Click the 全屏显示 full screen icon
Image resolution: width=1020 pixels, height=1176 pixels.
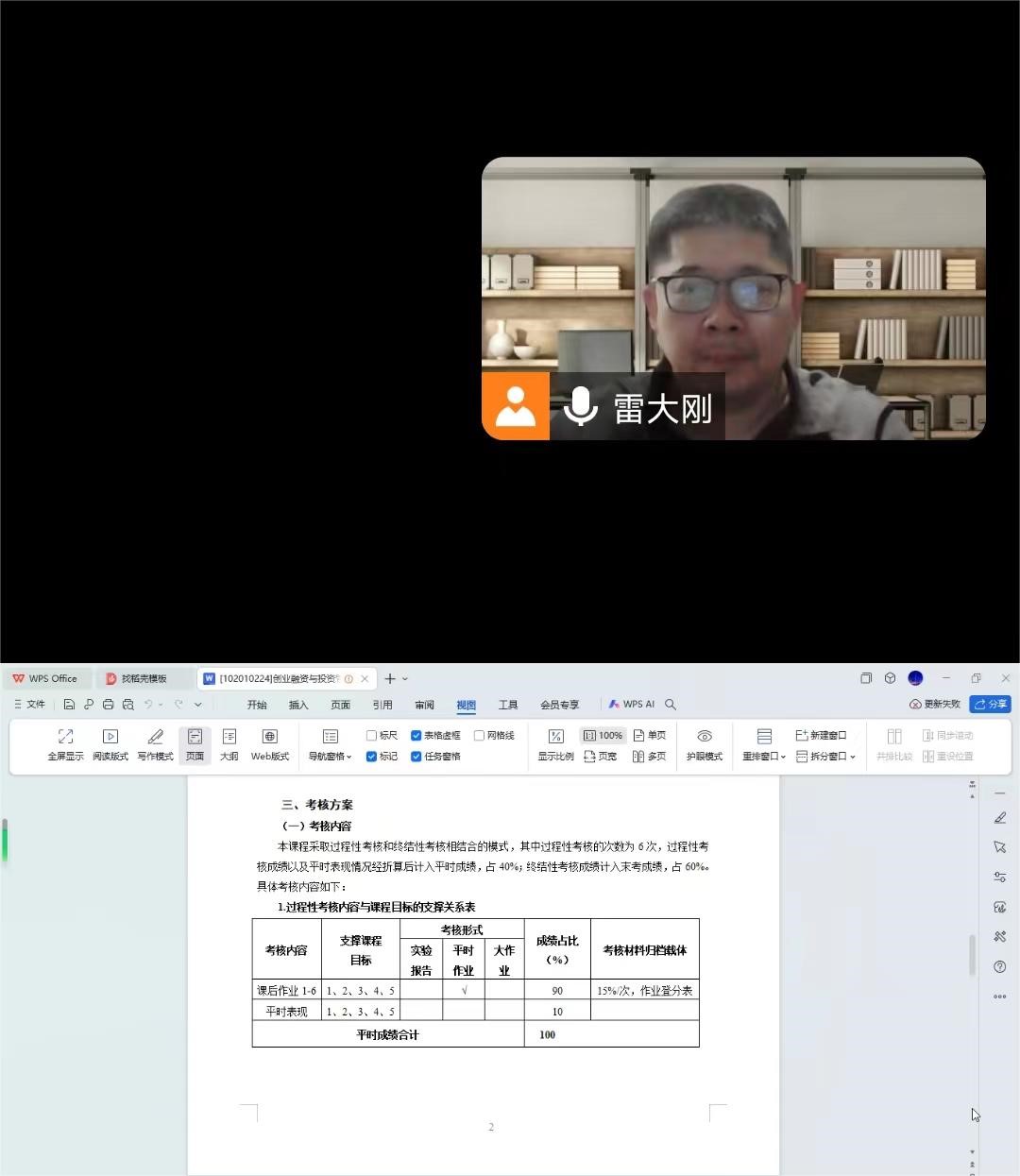click(x=65, y=737)
